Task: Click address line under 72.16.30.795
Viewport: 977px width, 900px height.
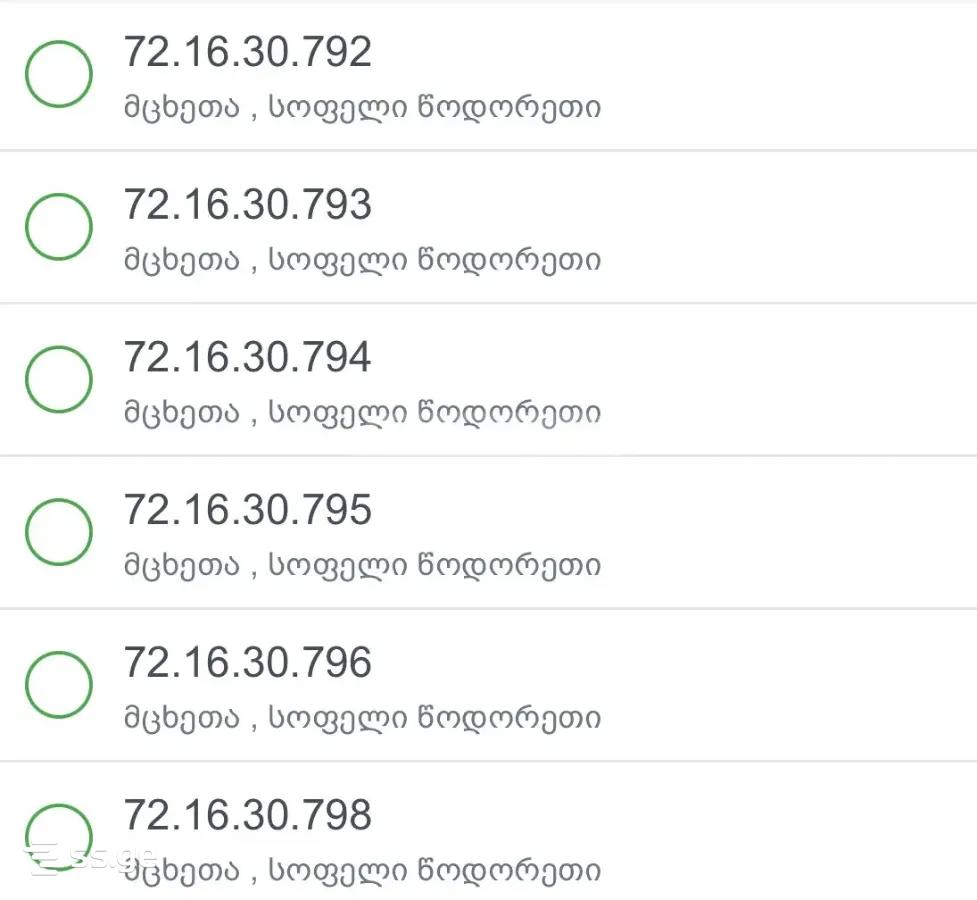Action: [363, 566]
